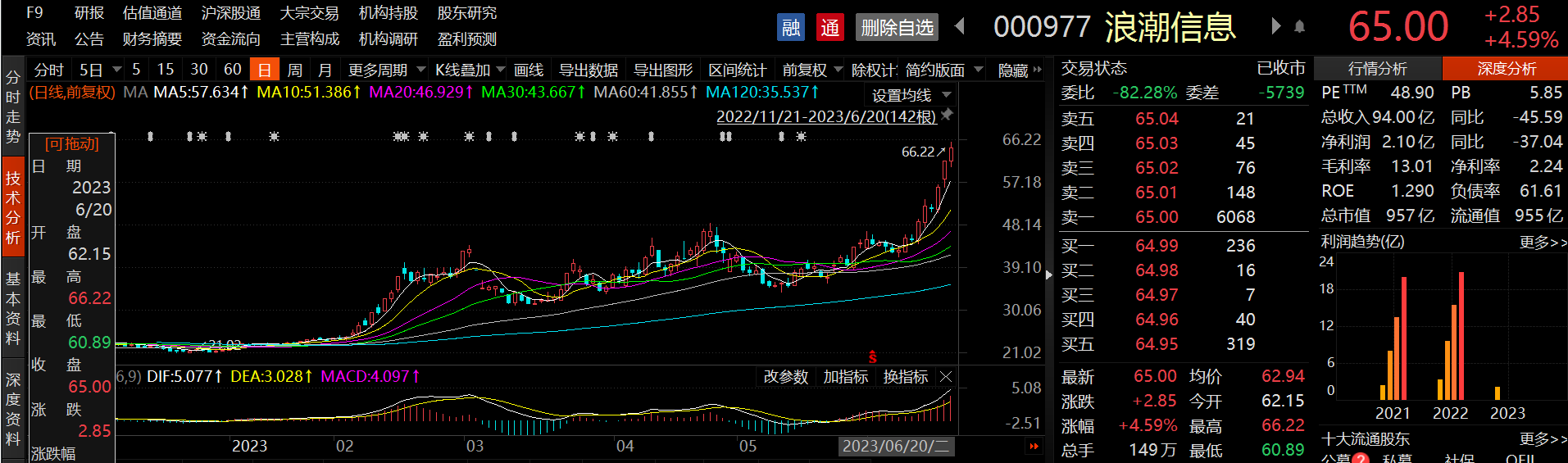
Task: Open the 前复权 adjustment dropdown
Action: coord(812,70)
